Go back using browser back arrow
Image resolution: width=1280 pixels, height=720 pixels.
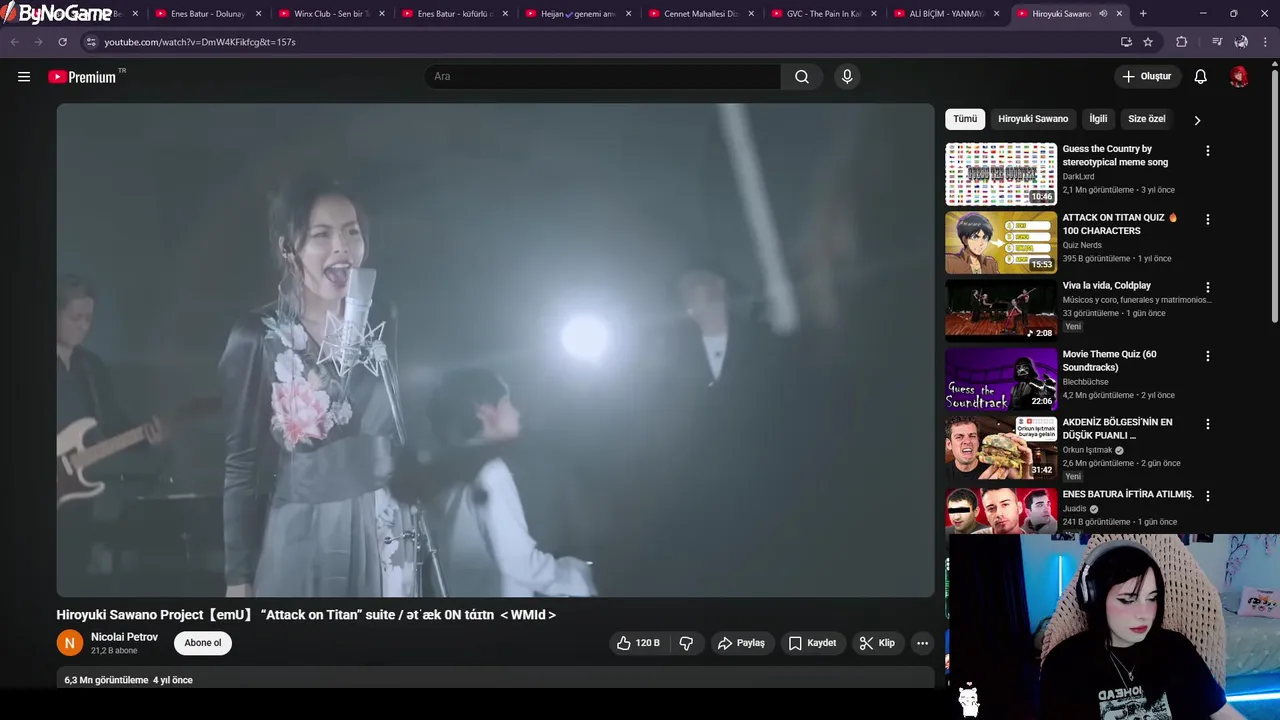point(14,42)
